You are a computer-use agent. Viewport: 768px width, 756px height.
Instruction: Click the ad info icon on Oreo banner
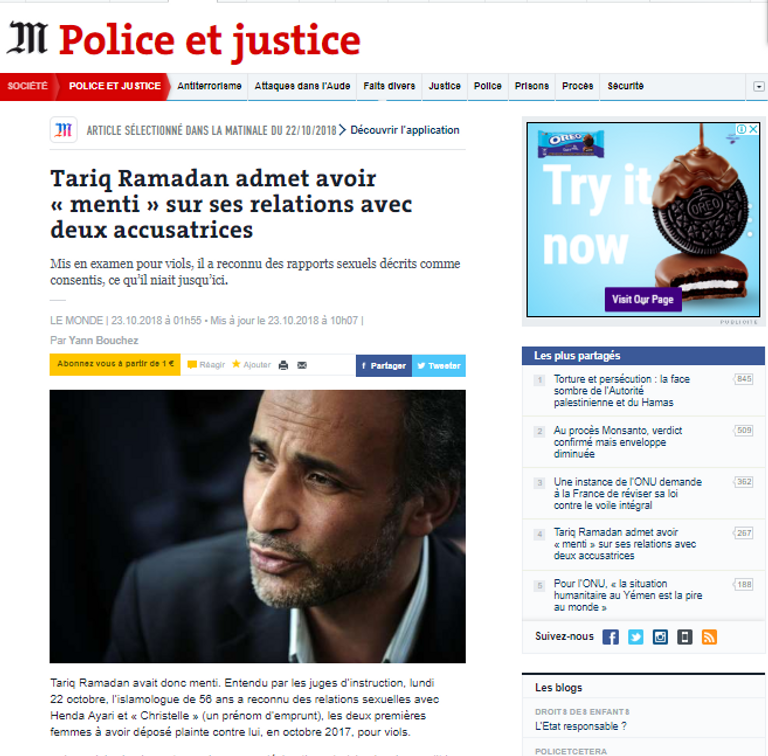point(742,129)
